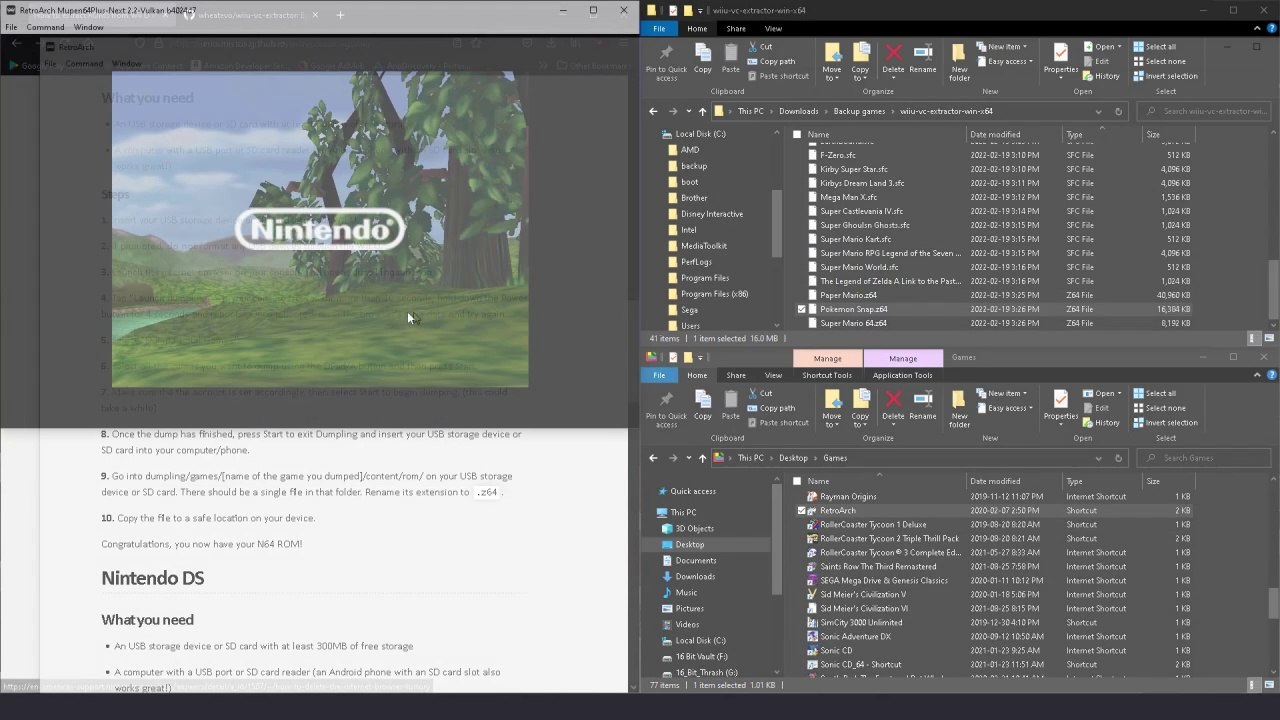Open the AMD folder in wiiu-vc-extractor navigation pane
Image resolution: width=1280 pixels, height=720 pixels.
point(689,150)
